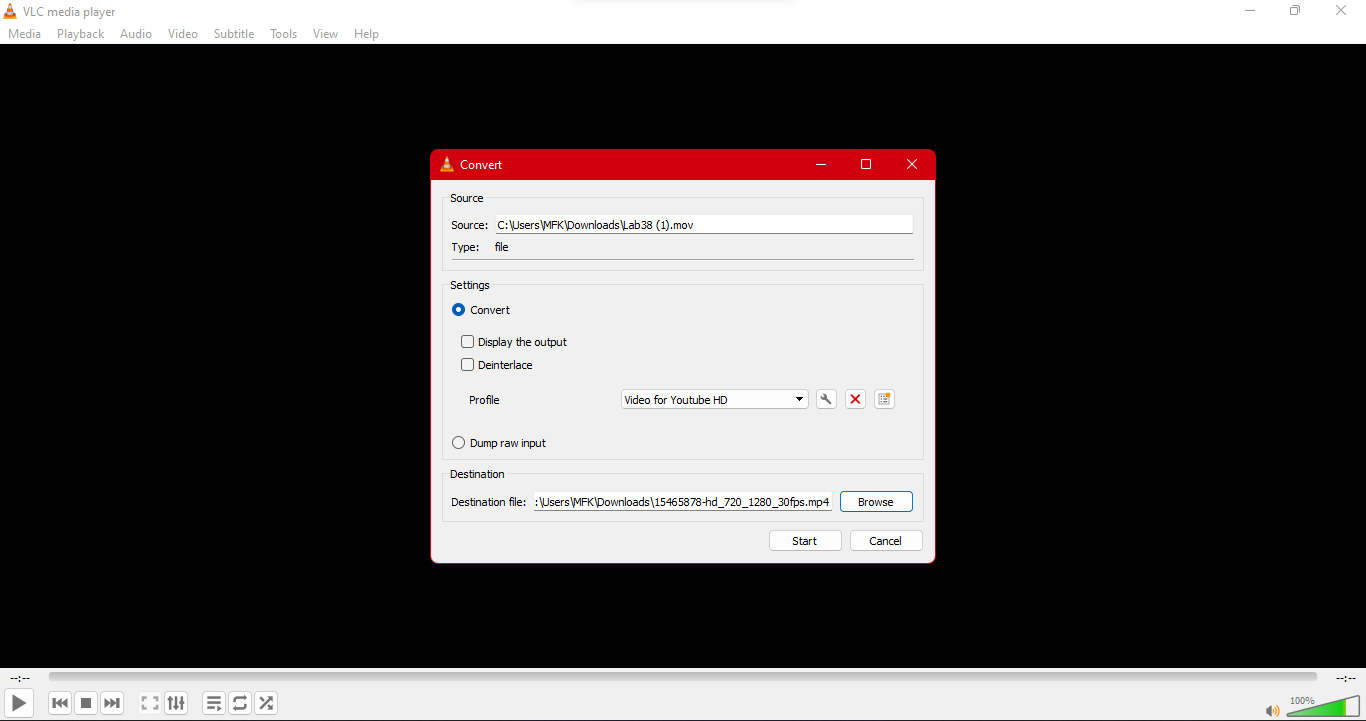The height and width of the screenshot is (721, 1366).
Task: Open the Subtitle menu
Action: click(x=234, y=34)
